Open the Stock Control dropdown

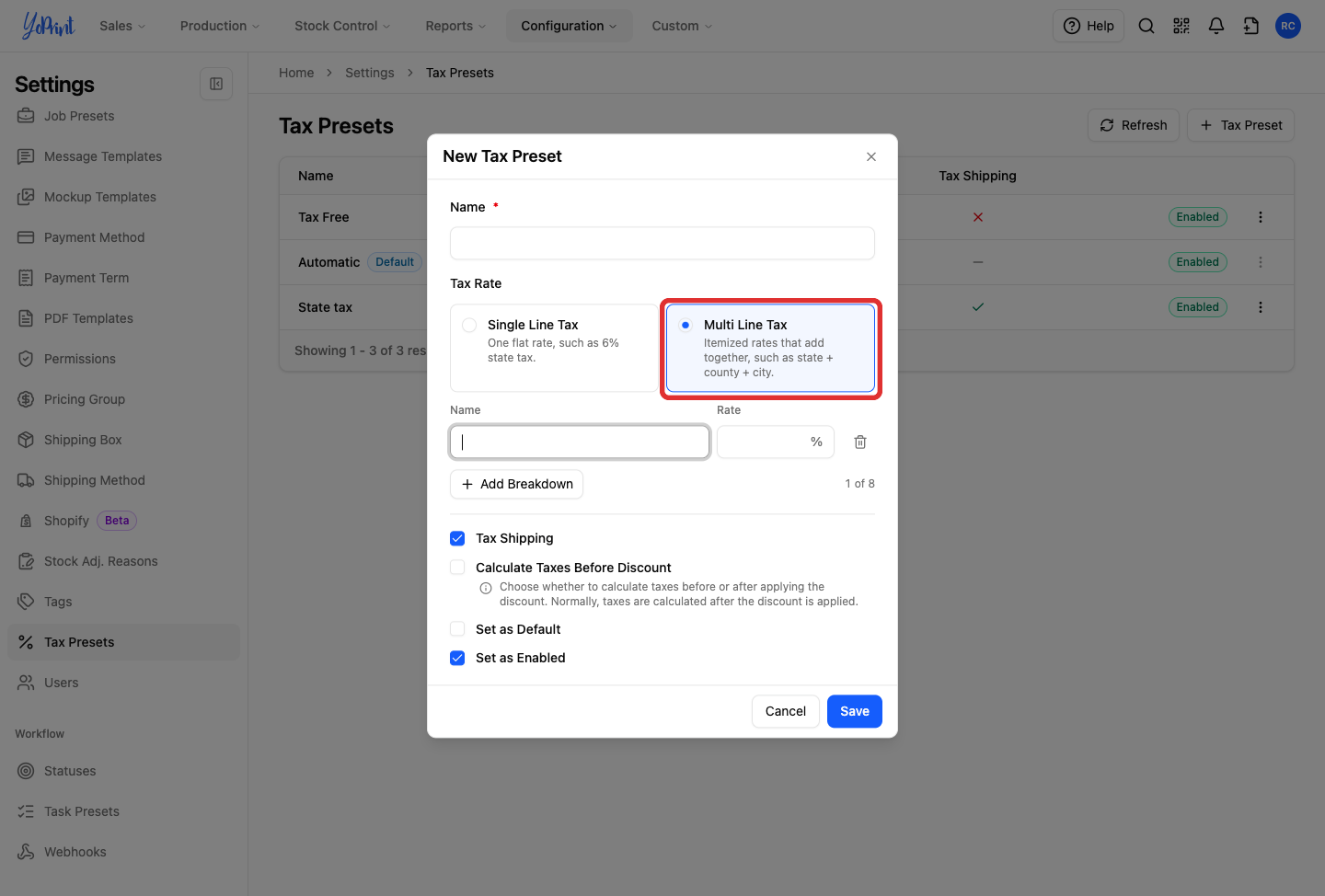point(342,26)
